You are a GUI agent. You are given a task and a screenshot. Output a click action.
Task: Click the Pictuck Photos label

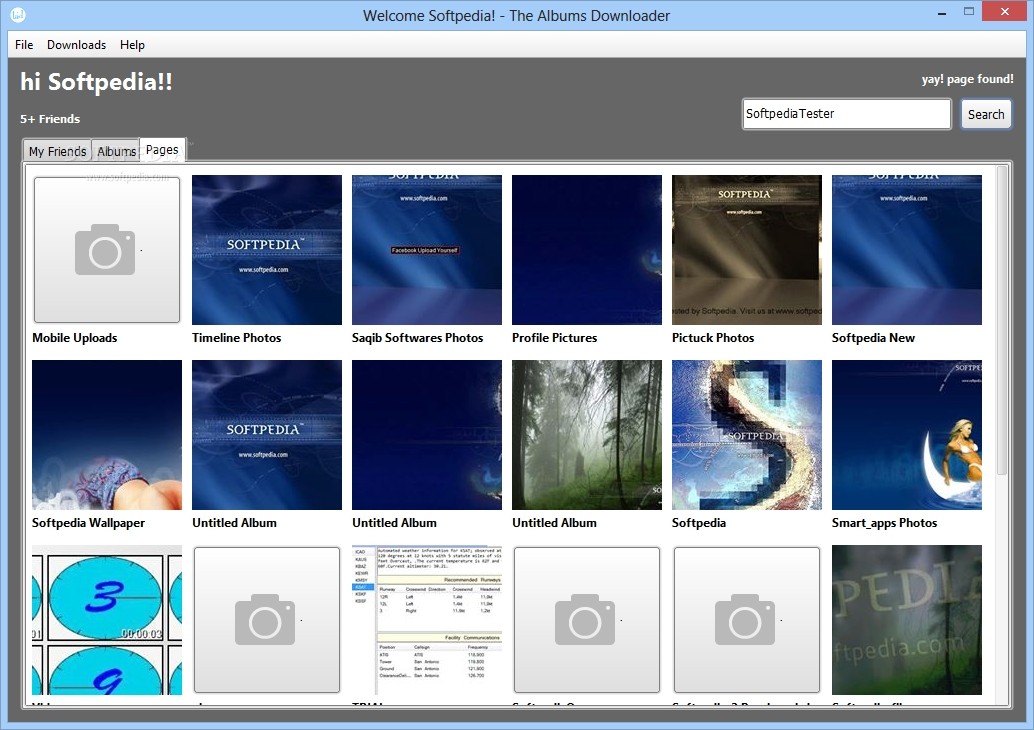point(713,338)
